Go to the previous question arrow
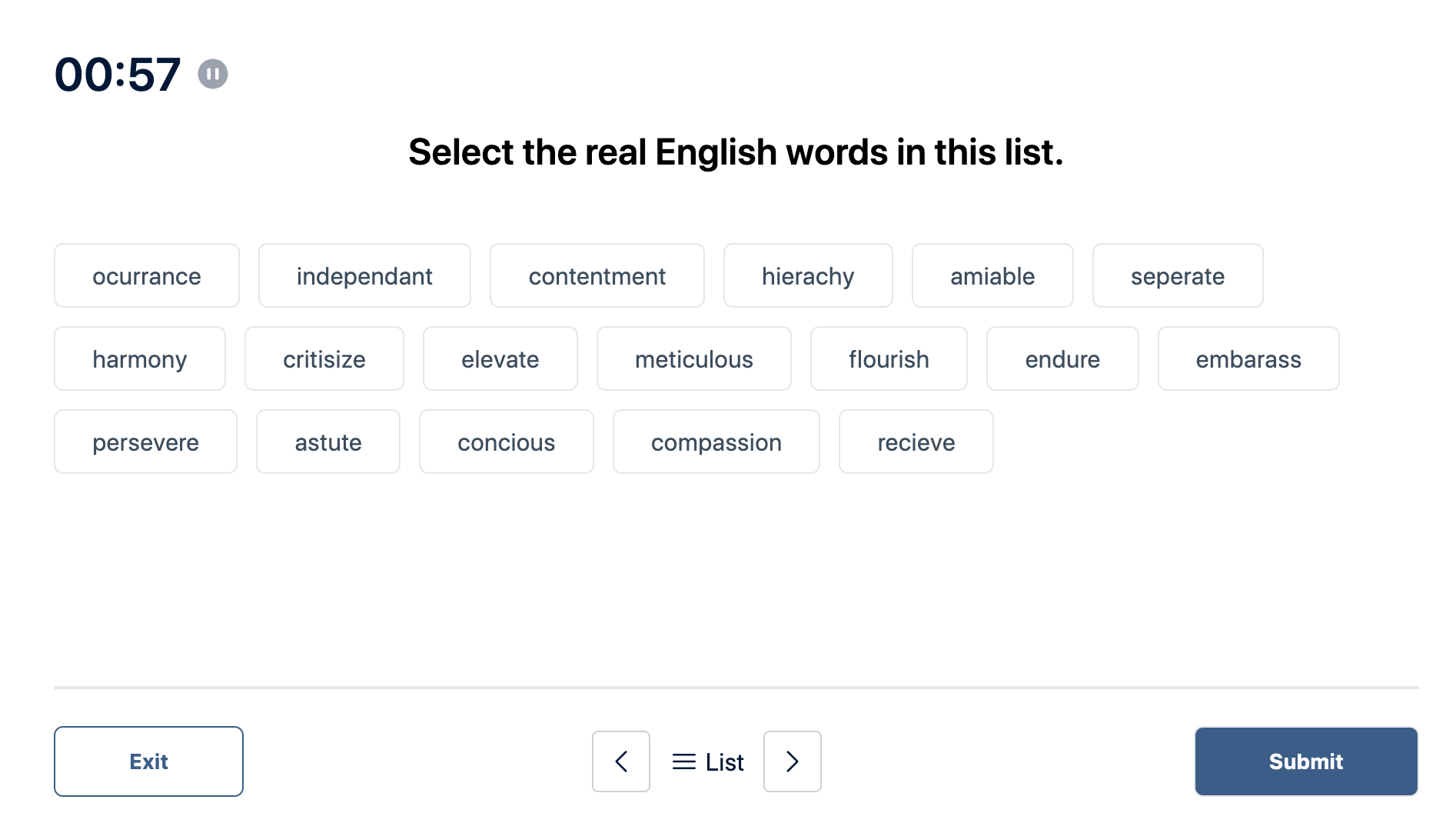The width and height of the screenshot is (1456, 823). pyautogui.click(x=621, y=761)
